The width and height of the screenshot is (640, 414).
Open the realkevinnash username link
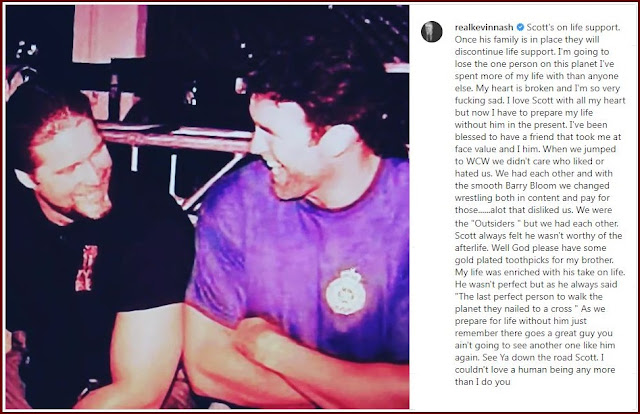[x=484, y=27]
